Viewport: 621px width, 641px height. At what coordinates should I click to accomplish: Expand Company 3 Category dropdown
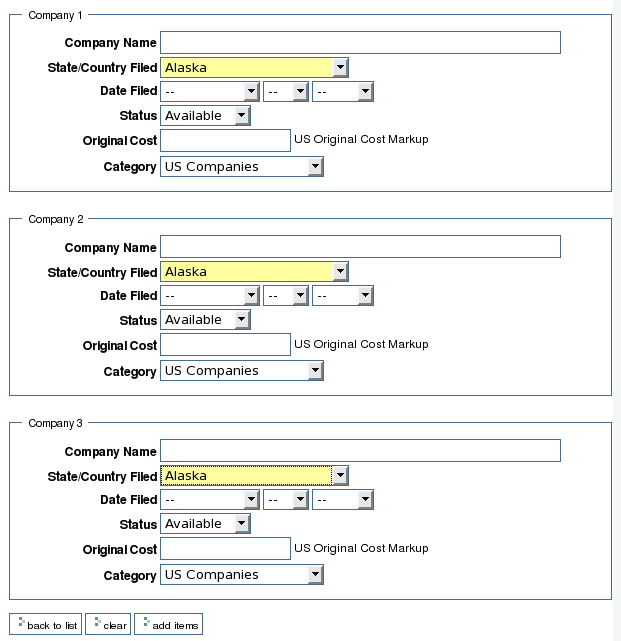(242, 575)
